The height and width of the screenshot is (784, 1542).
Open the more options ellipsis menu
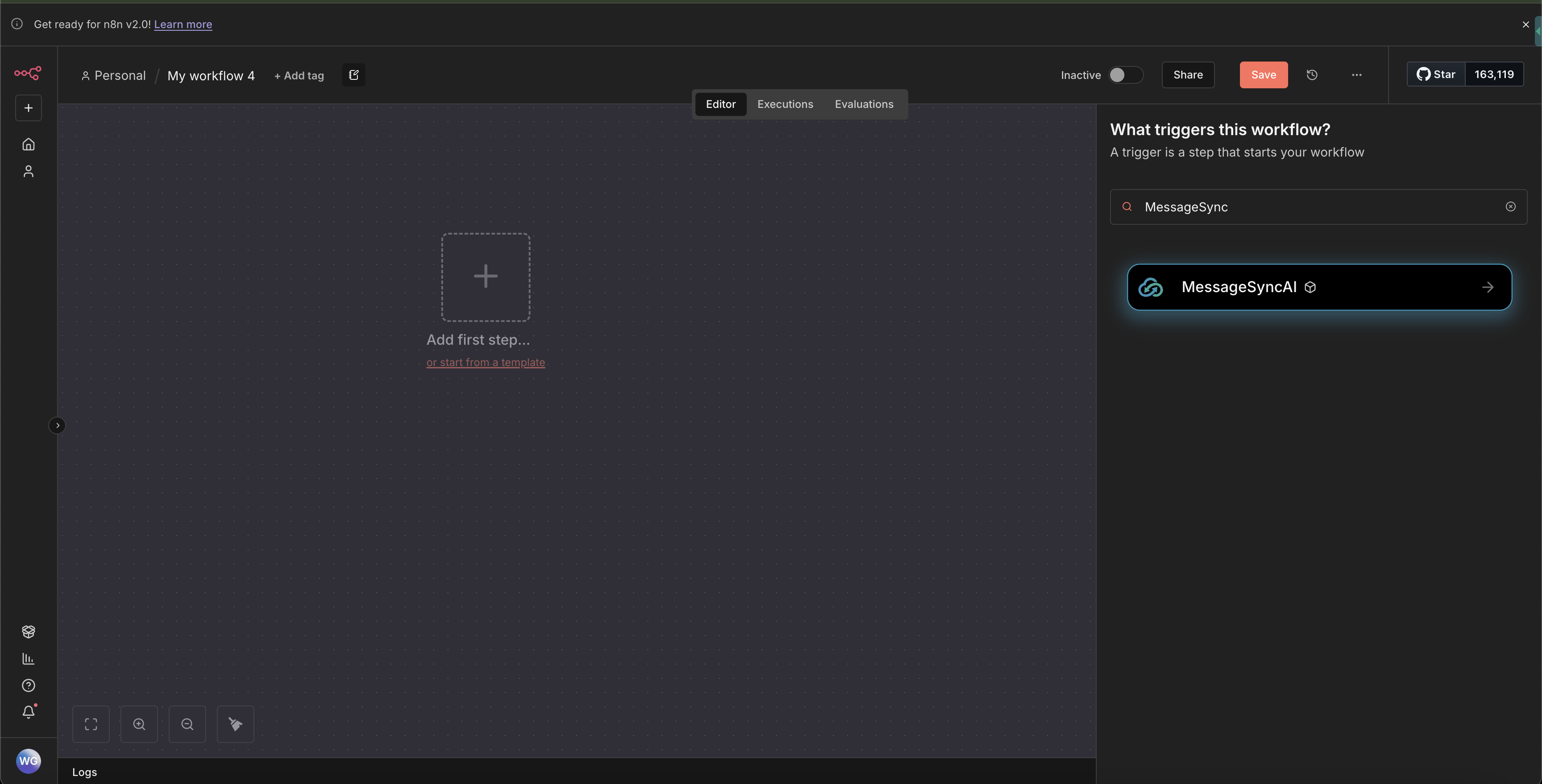(1356, 75)
